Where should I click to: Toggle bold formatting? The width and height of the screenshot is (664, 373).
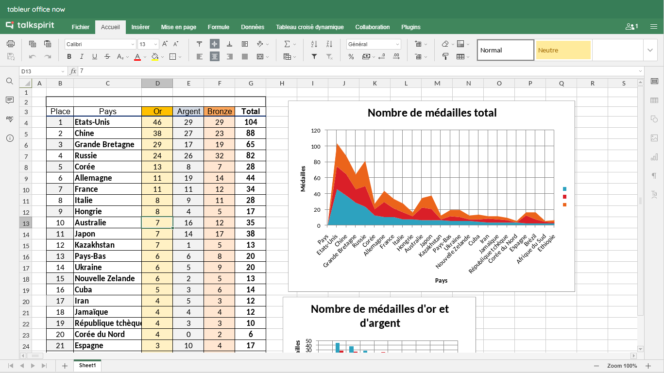pos(69,57)
